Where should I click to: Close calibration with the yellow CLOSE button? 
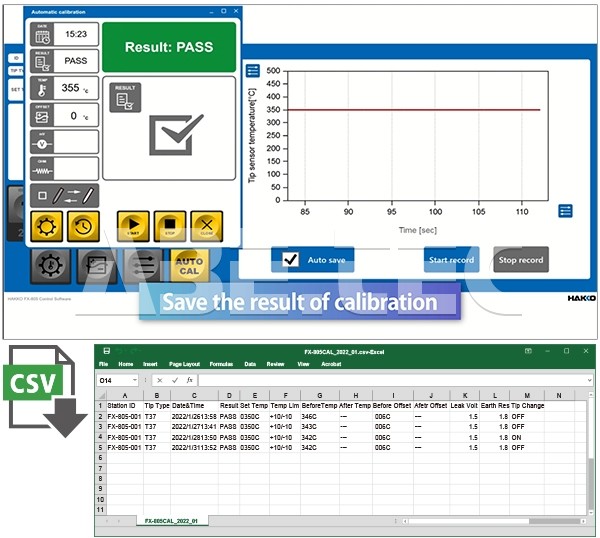(x=207, y=227)
